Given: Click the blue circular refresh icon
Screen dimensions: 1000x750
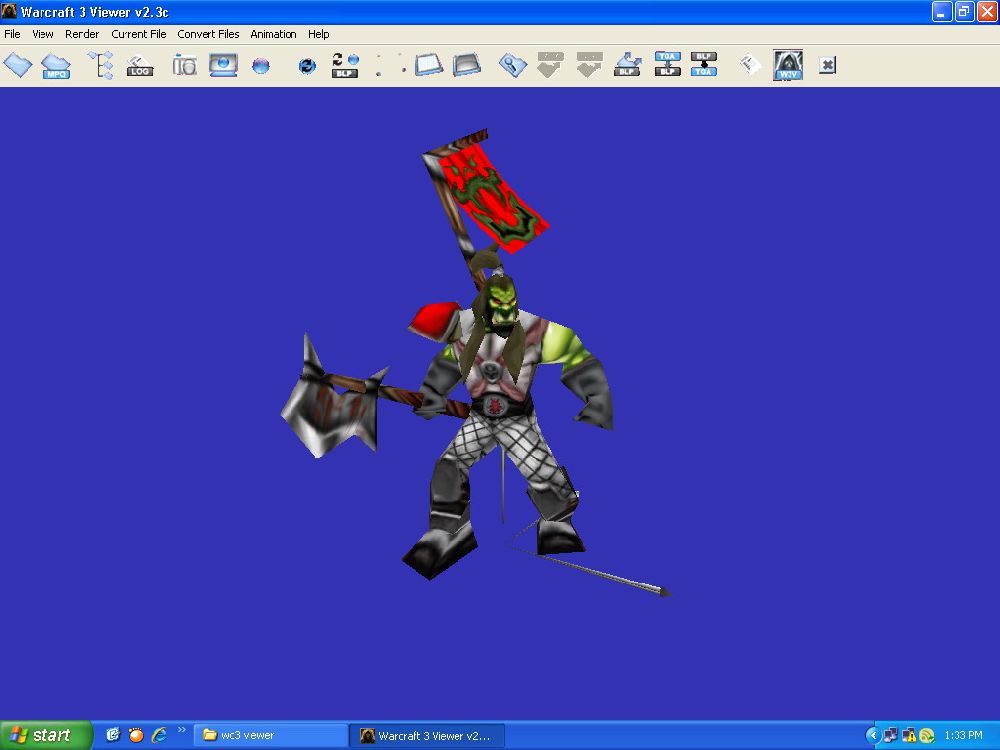Looking at the screenshot, I should [x=307, y=66].
